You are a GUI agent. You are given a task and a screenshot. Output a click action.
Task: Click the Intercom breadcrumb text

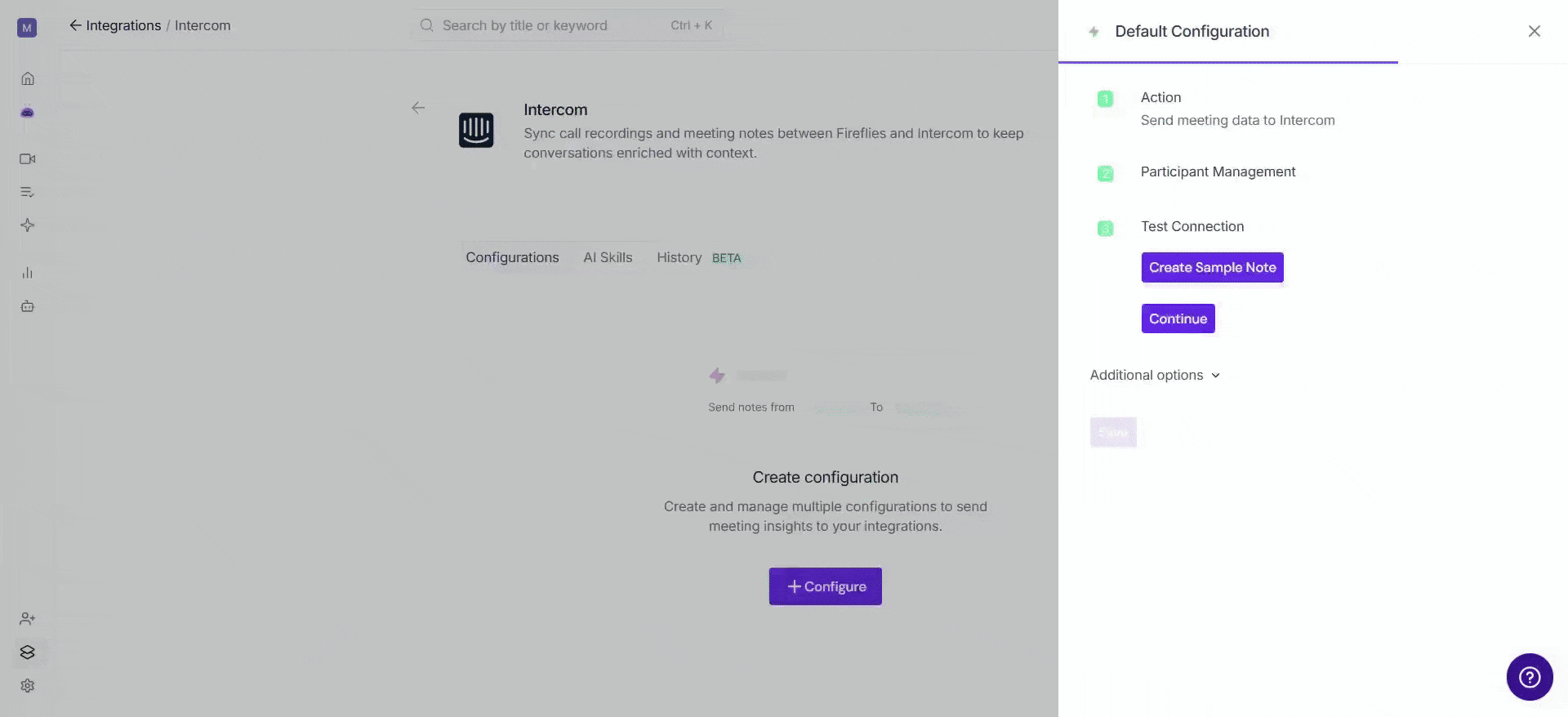click(203, 25)
